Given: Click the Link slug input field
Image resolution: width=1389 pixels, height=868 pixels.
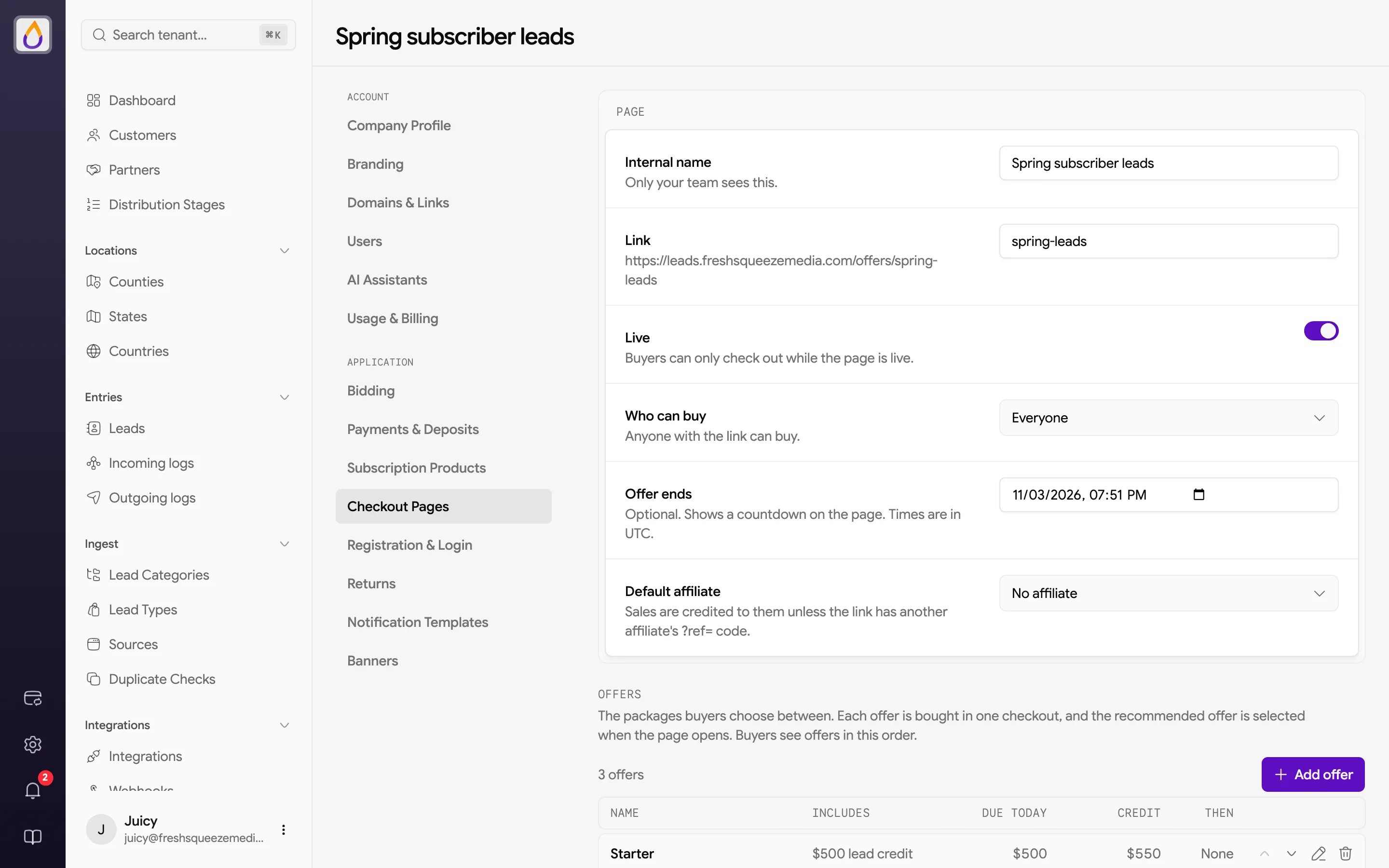Looking at the screenshot, I should (x=1169, y=241).
